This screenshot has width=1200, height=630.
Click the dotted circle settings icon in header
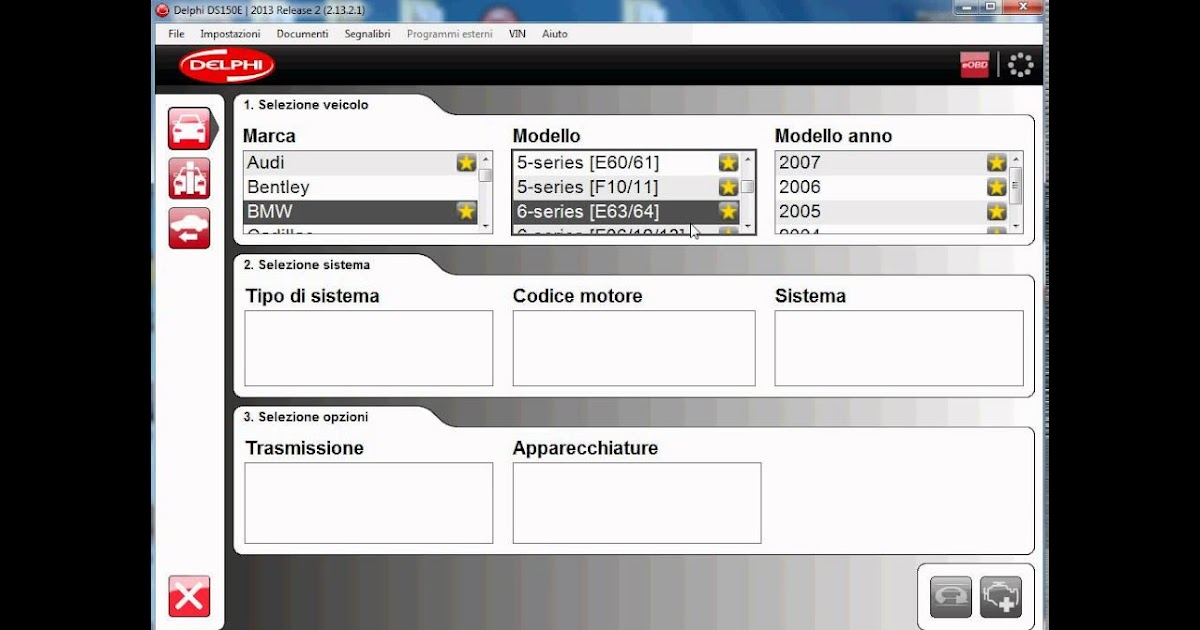pos(1020,65)
